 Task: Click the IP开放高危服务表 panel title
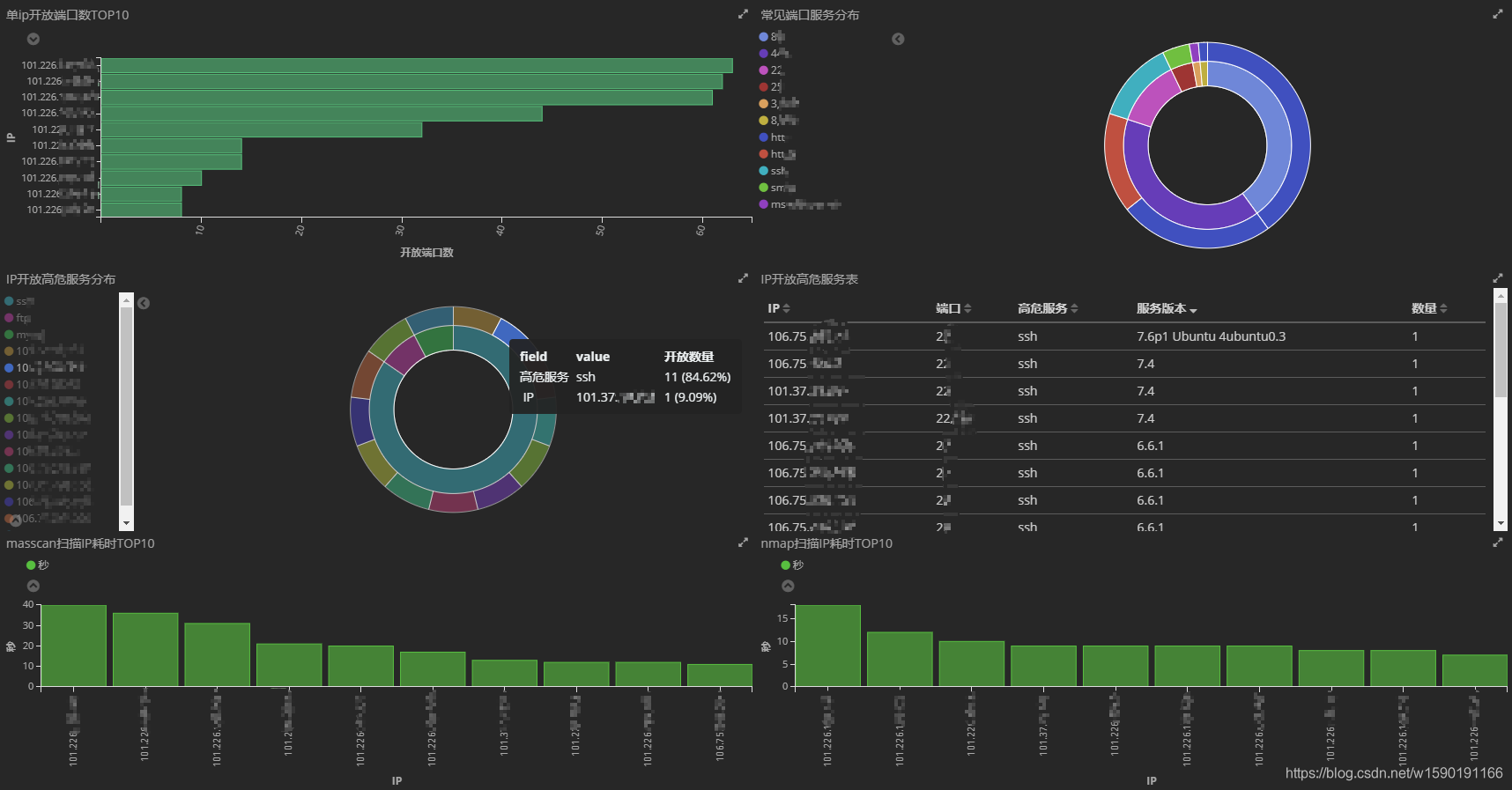(x=809, y=279)
